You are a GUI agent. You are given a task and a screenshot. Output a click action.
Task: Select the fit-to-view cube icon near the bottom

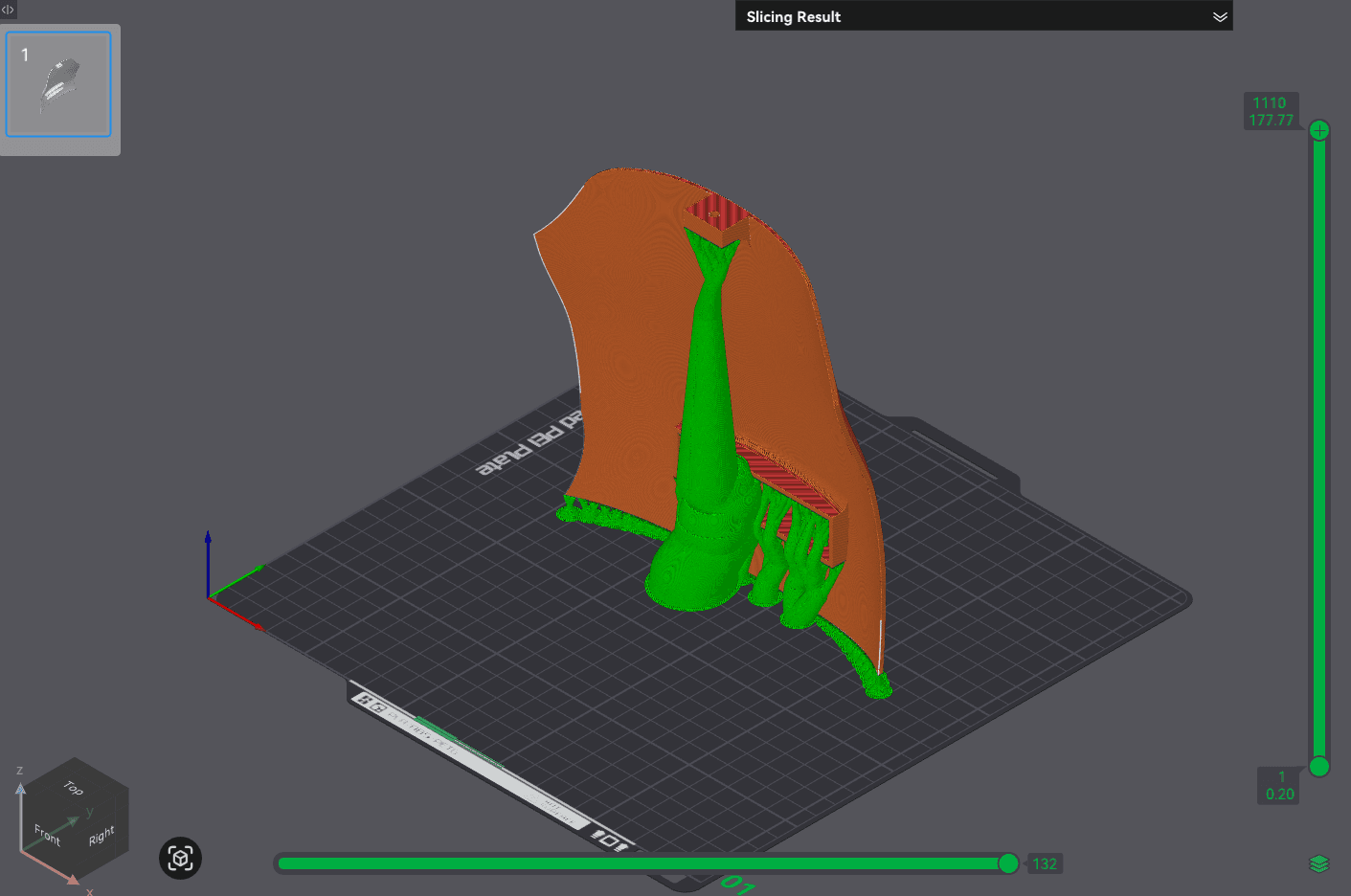point(180,859)
